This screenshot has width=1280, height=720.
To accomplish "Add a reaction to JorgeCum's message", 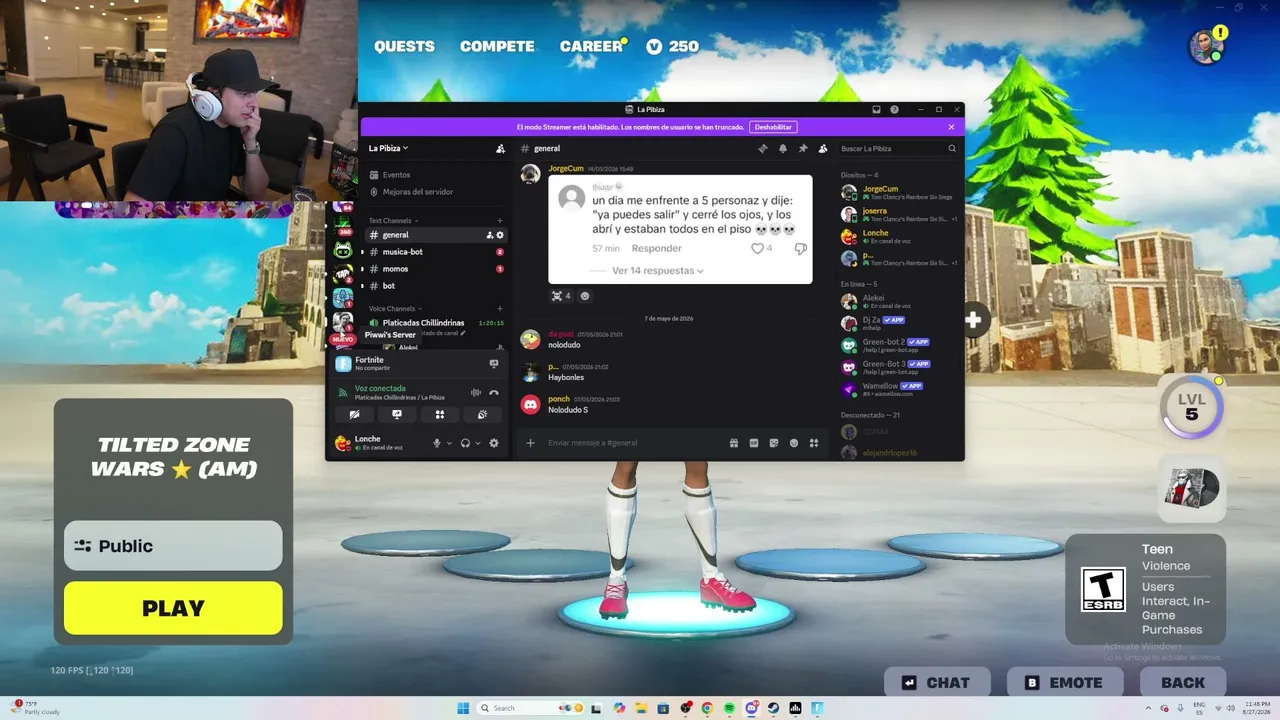I will tap(585, 296).
